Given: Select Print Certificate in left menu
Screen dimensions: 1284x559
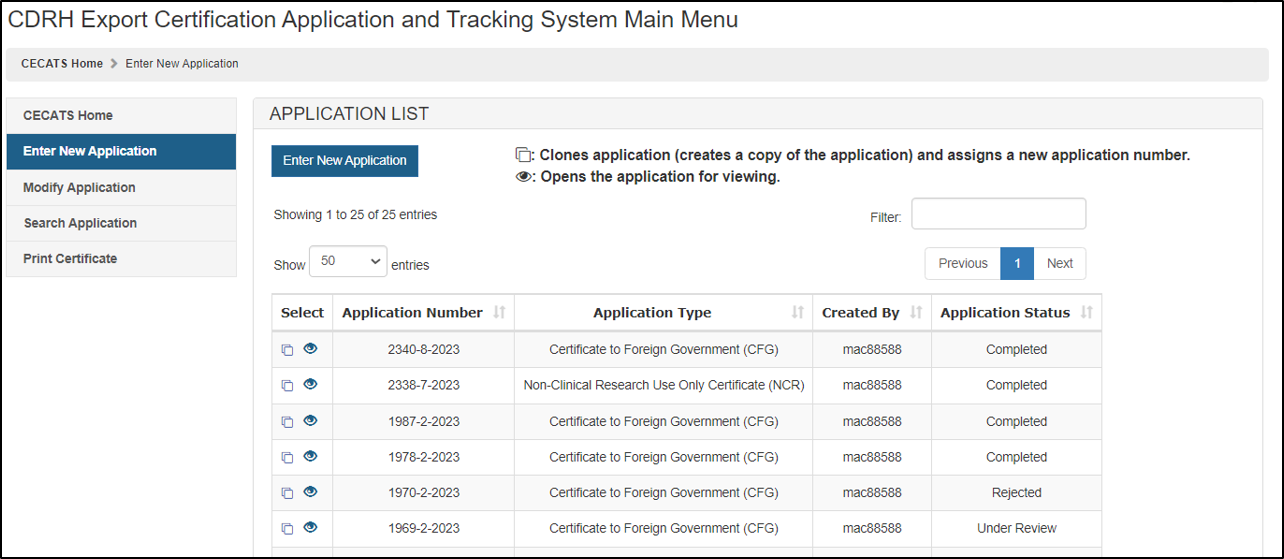Looking at the screenshot, I should pos(70,258).
